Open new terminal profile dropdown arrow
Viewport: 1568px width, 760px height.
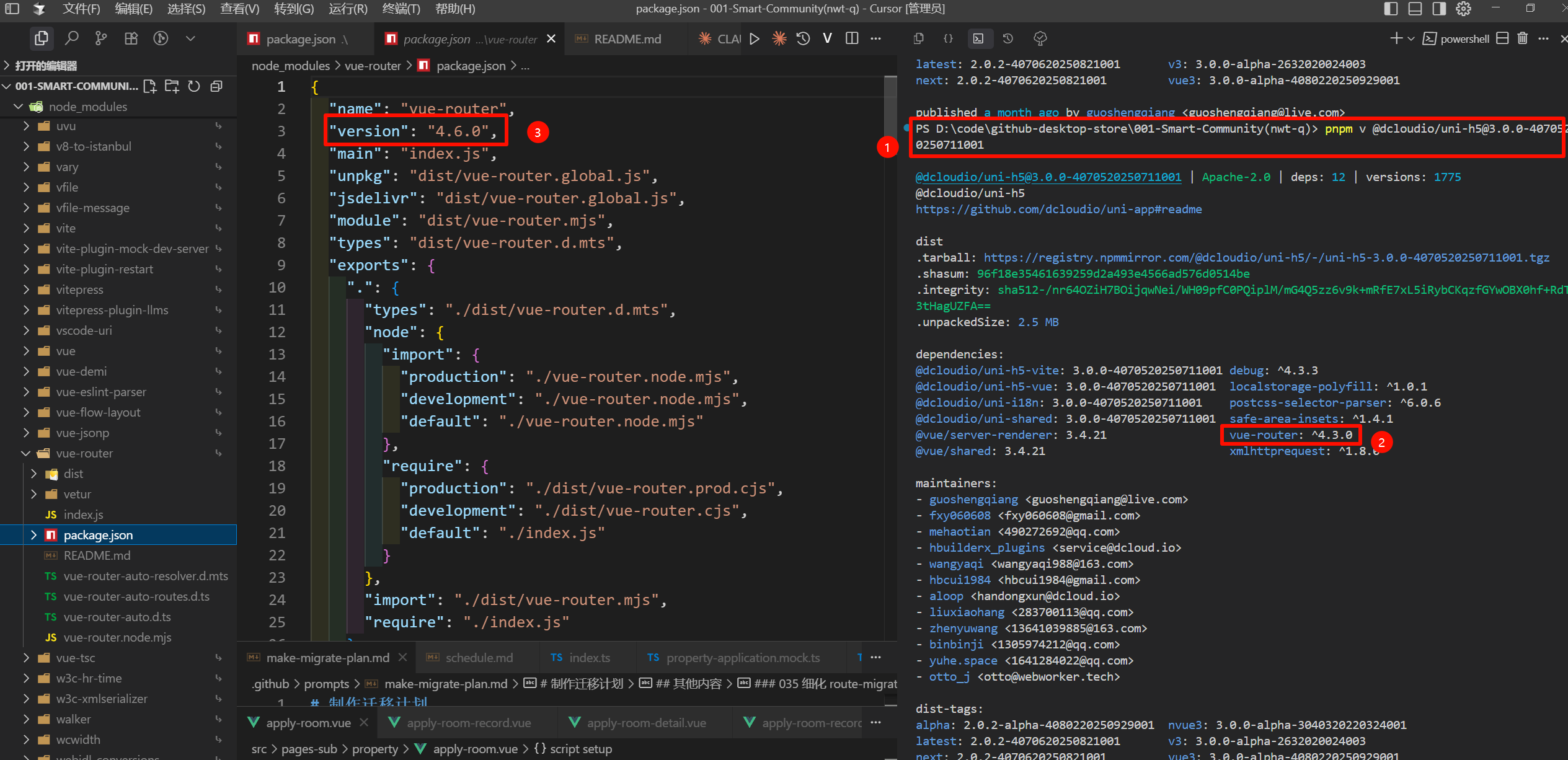click(x=1411, y=38)
